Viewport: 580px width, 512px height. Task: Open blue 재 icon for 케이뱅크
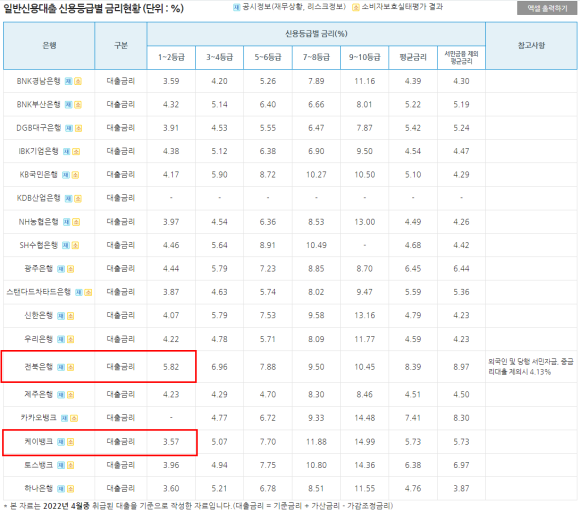pos(61,442)
